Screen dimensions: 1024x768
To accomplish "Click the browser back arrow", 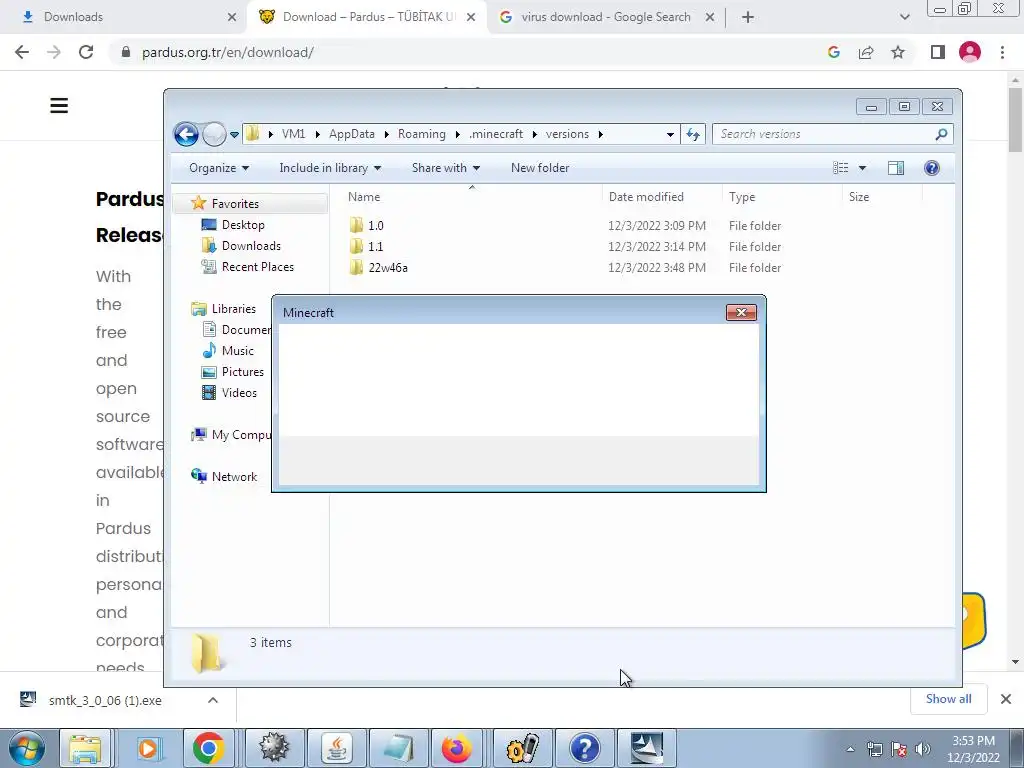I will [22, 52].
